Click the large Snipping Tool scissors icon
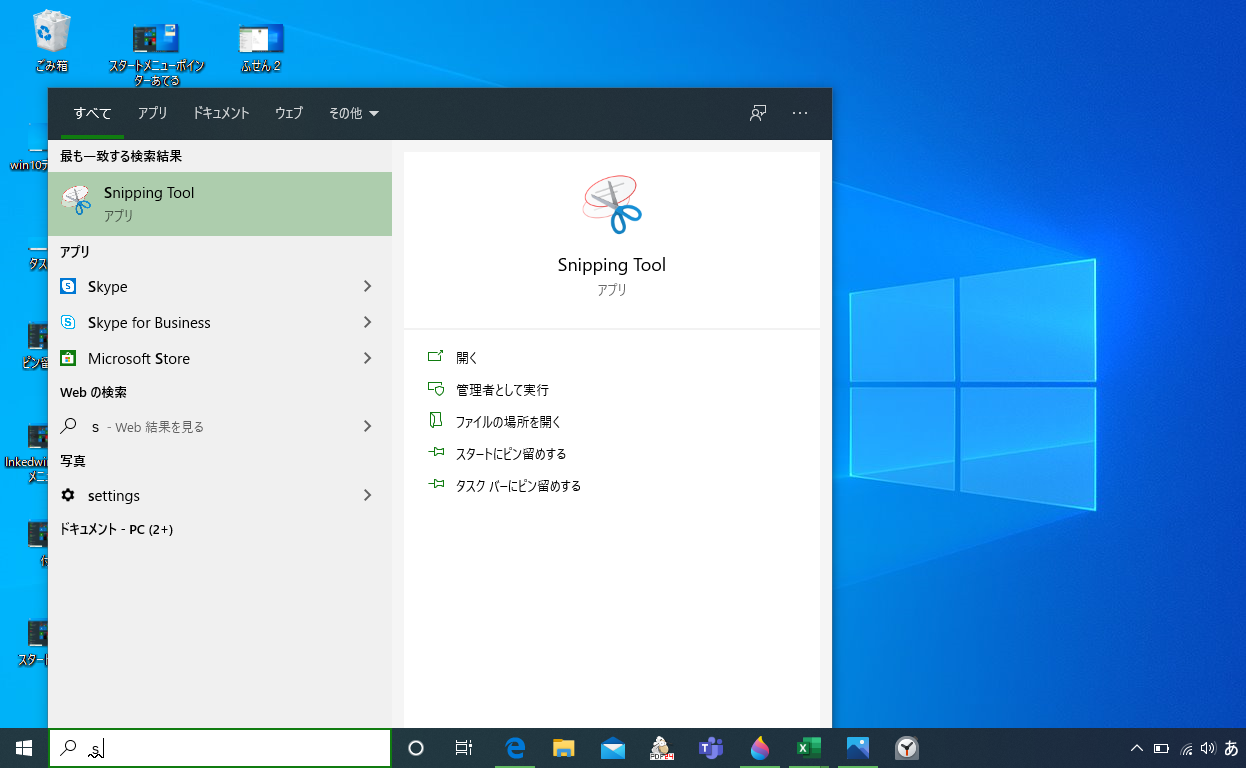 click(612, 205)
